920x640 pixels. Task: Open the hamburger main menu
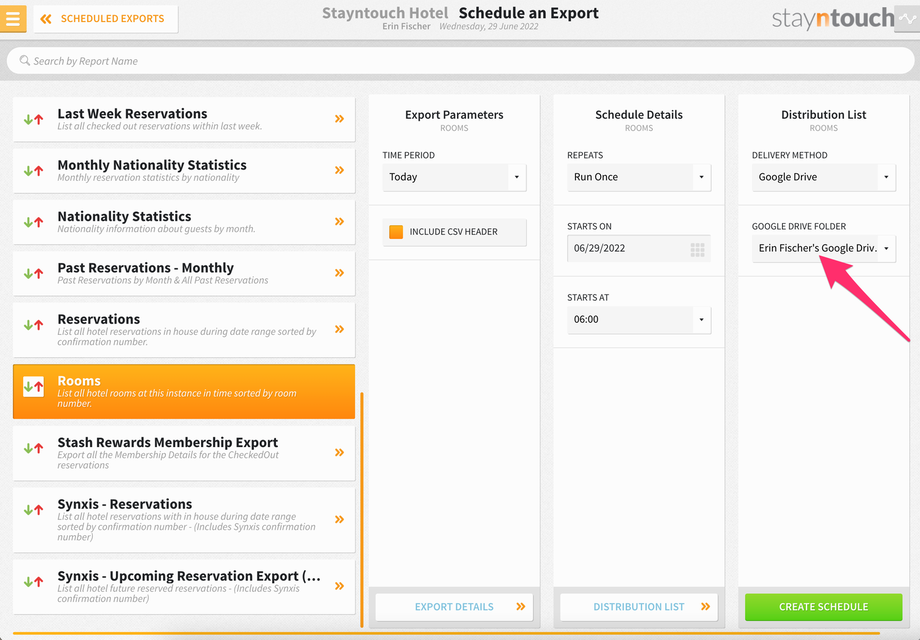point(13,18)
